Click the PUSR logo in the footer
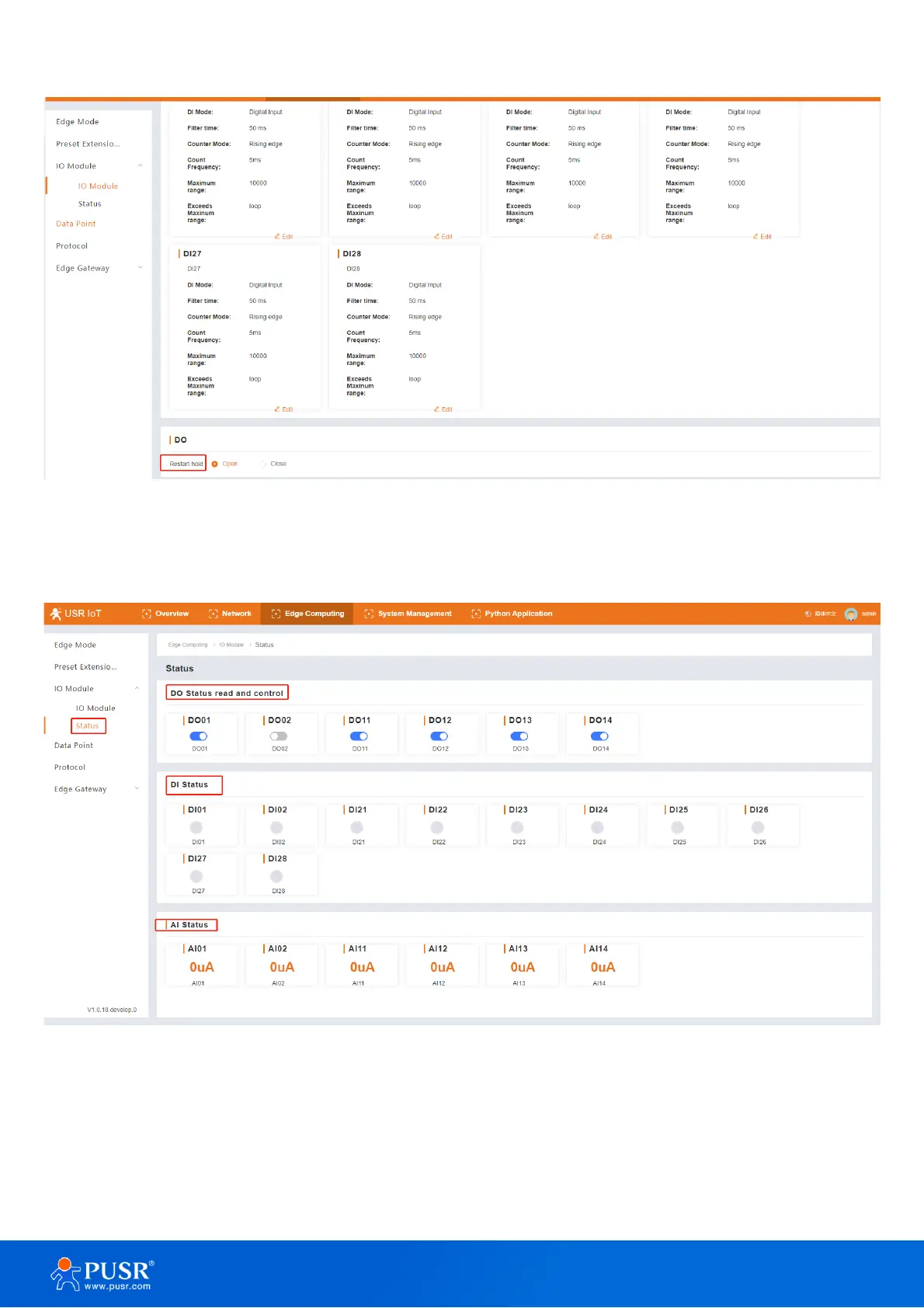This screenshot has height=1308, width=924. 102,1275
